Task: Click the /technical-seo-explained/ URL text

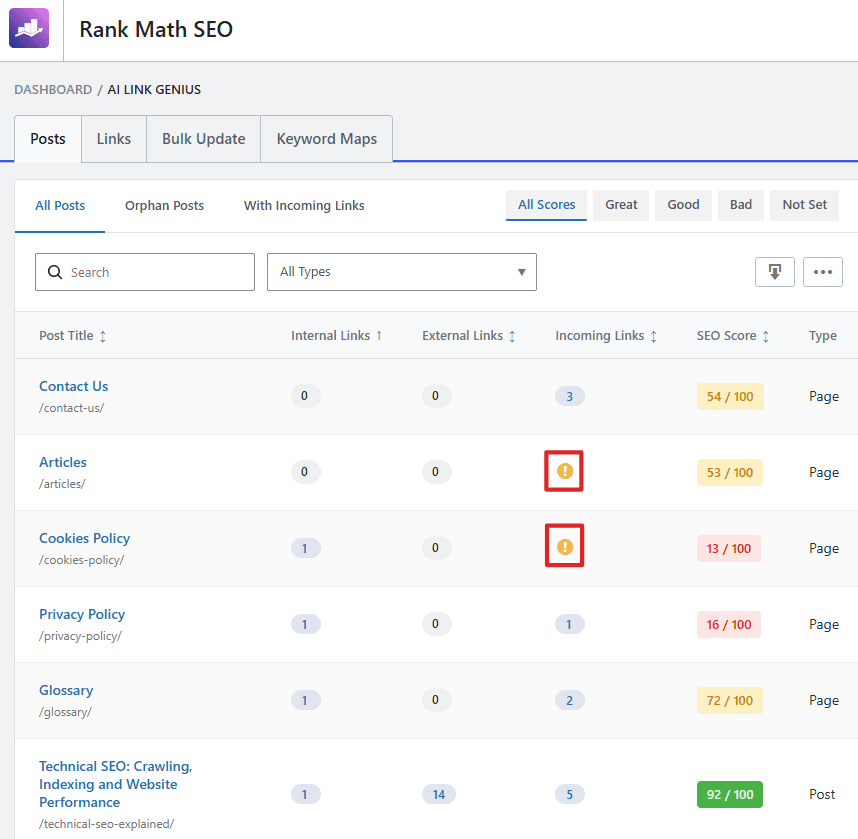Action: pyautogui.click(x=107, y=824)
